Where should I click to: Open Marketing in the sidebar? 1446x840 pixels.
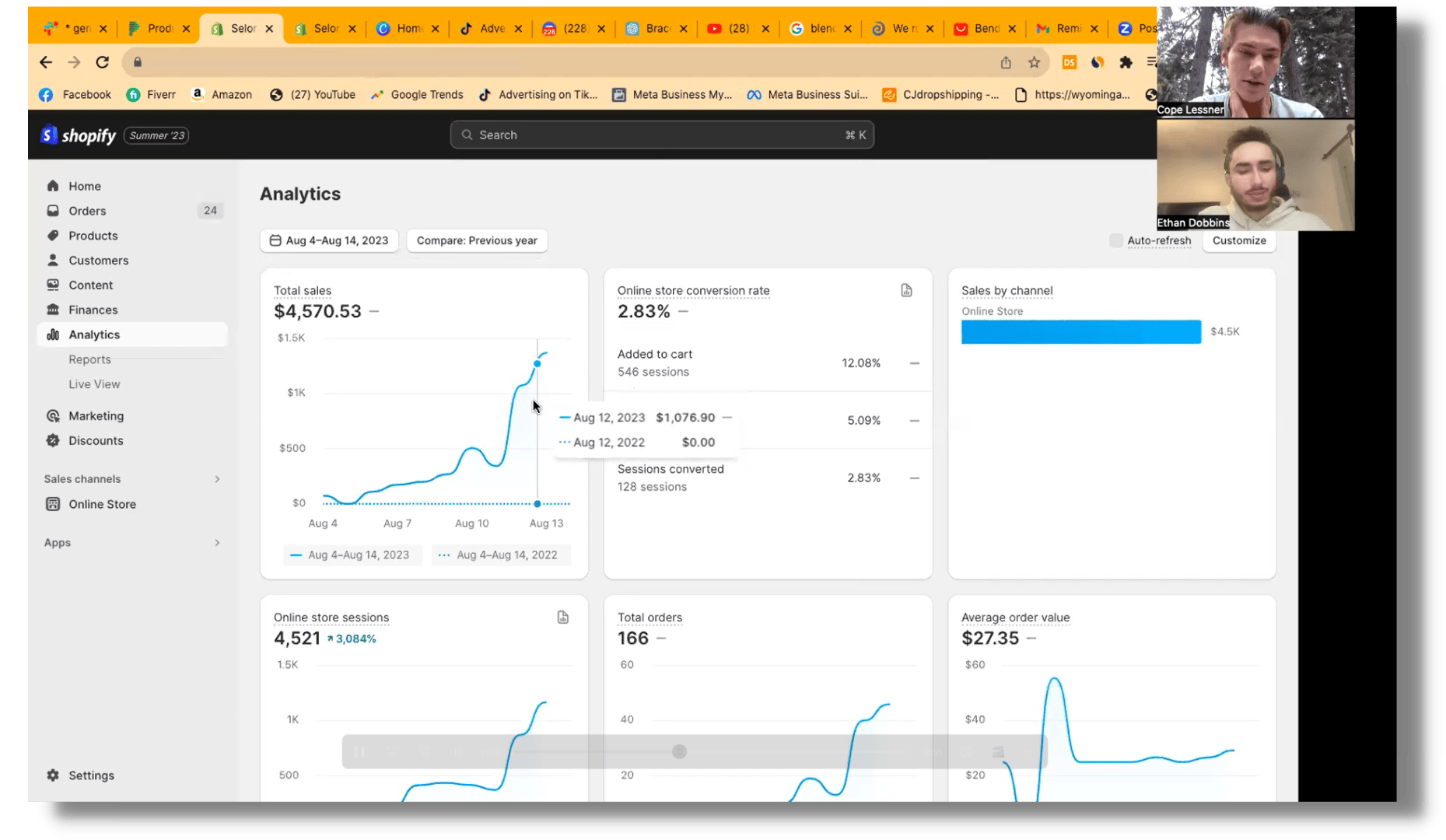[96, 416]
